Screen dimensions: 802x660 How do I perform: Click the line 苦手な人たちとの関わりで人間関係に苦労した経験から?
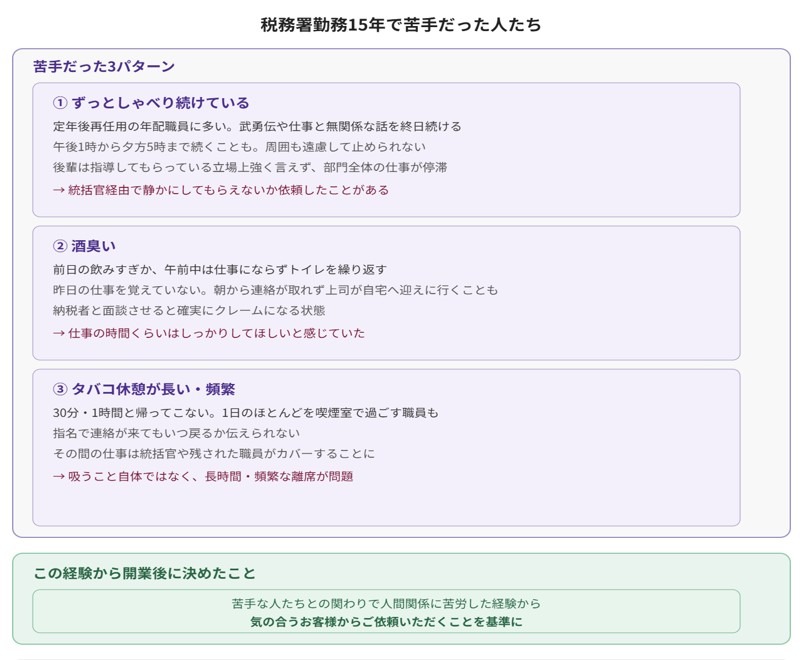(x=386, y=604)
